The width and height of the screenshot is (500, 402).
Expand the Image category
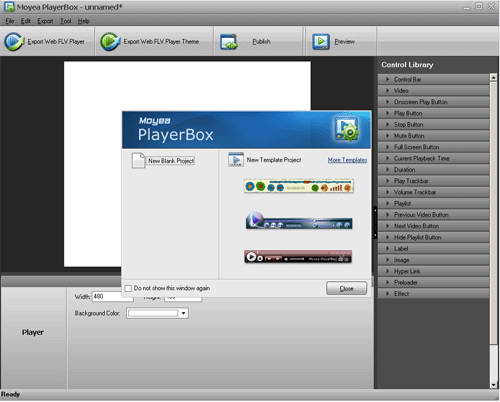[x=433, y=260]
